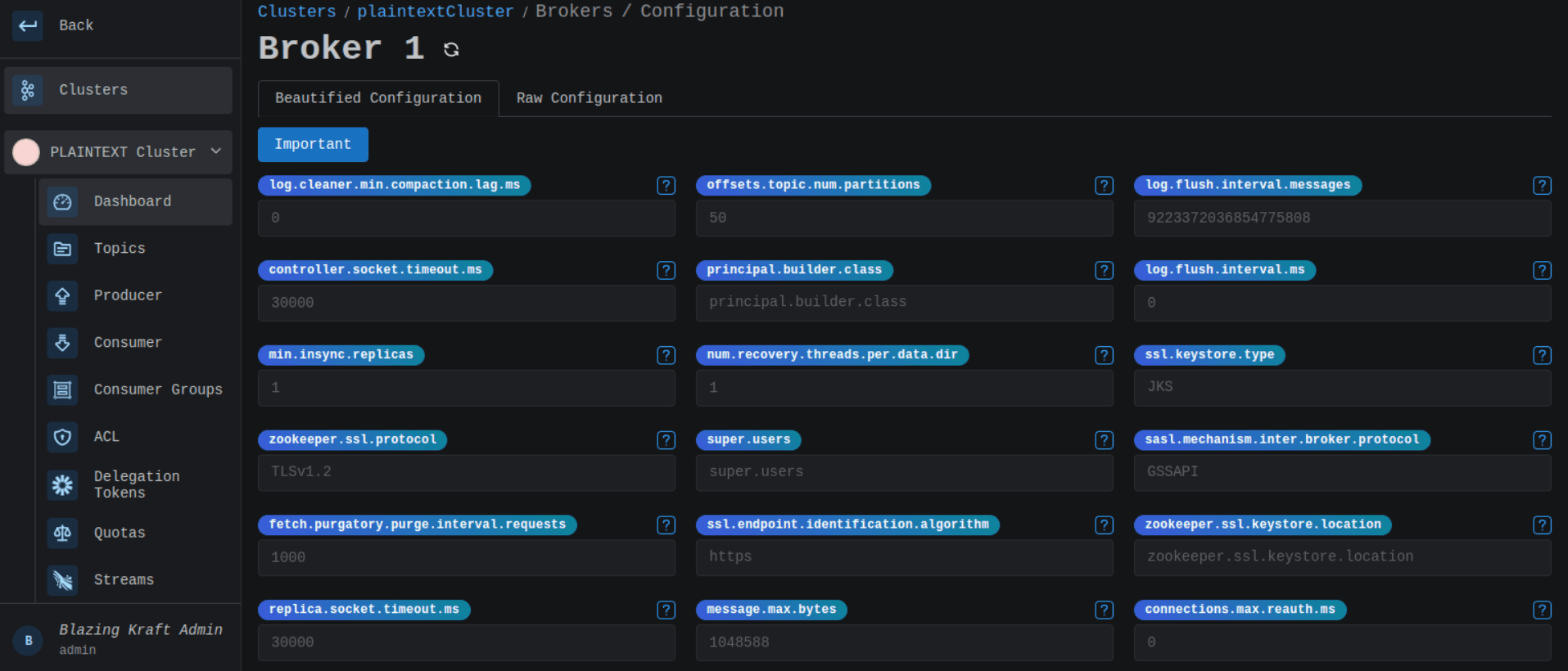Viewport: 1568px width, 671px height.
Task: Show help for zookeeper.ssl.protocol
Action: pos(667,440)
